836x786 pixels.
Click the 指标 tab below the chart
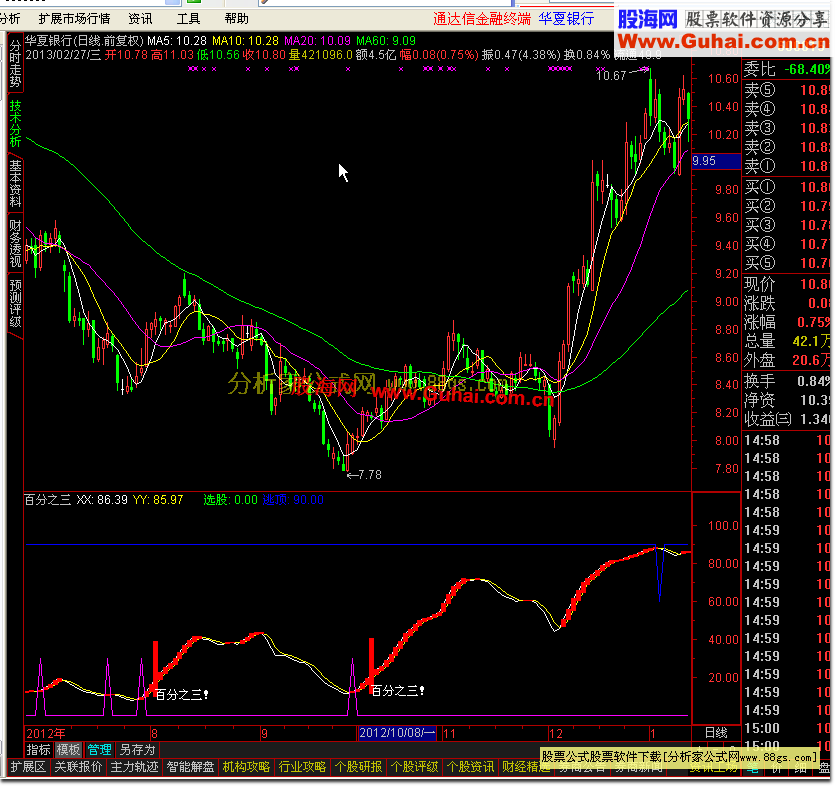[x=38, y=750]
